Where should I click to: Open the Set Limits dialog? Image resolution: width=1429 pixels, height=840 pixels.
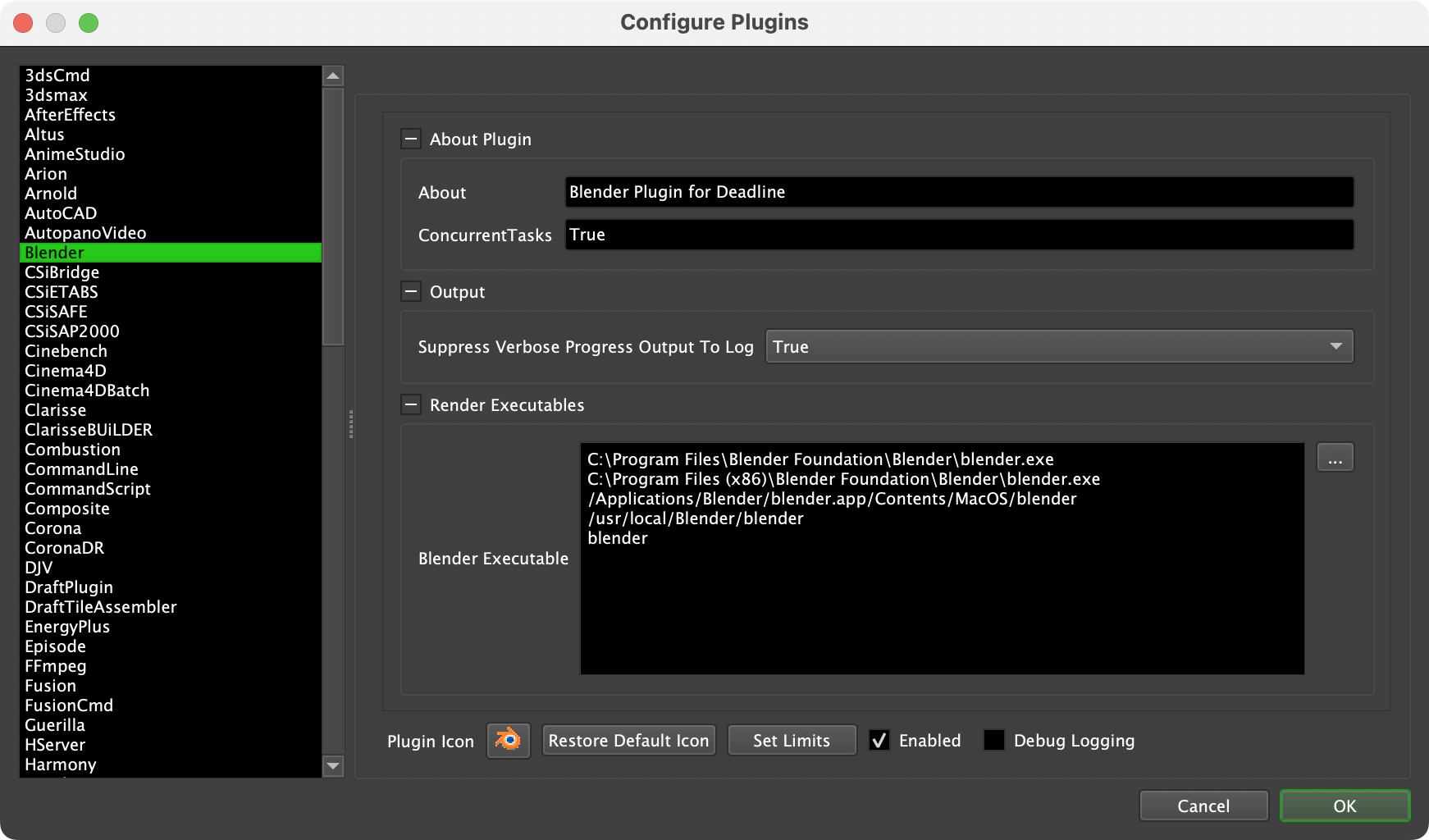click(x=791, y=739)
